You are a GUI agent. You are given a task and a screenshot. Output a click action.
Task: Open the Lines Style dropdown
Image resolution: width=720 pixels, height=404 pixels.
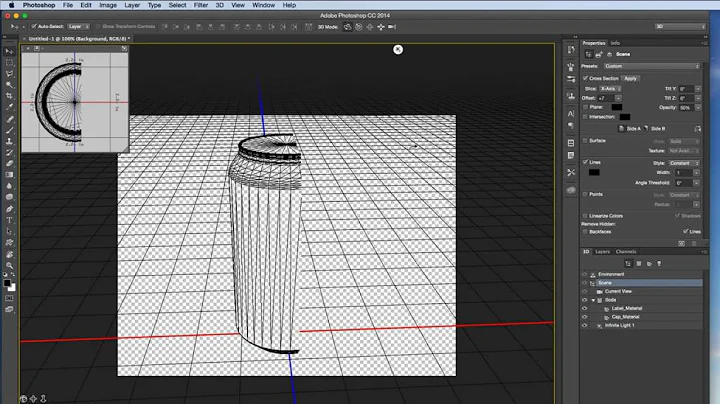[684, 163]
